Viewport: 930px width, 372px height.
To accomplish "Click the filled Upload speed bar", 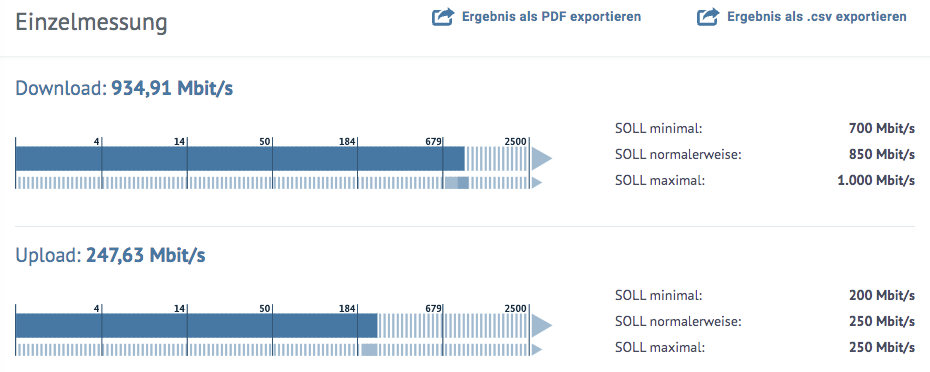I will (x=196, y=325).
